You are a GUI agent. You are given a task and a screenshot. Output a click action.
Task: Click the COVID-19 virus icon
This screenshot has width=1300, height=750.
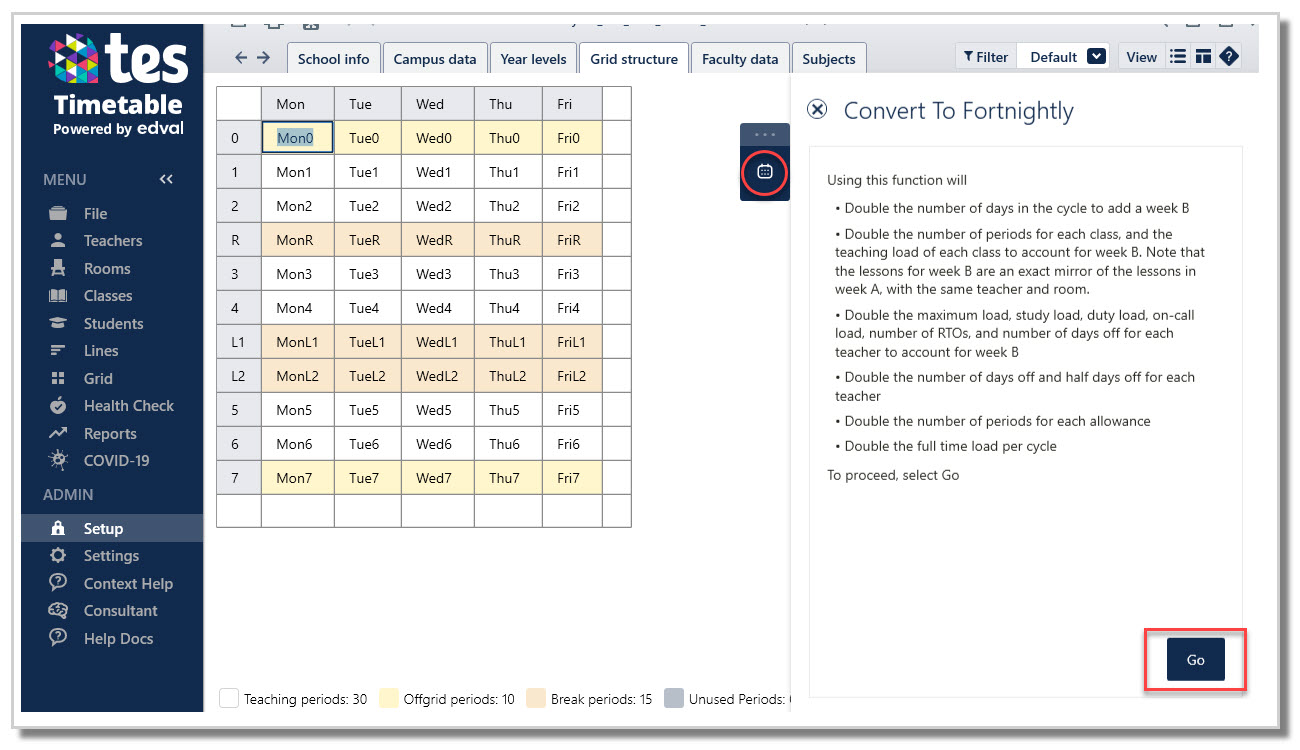(x=59, y=460)
